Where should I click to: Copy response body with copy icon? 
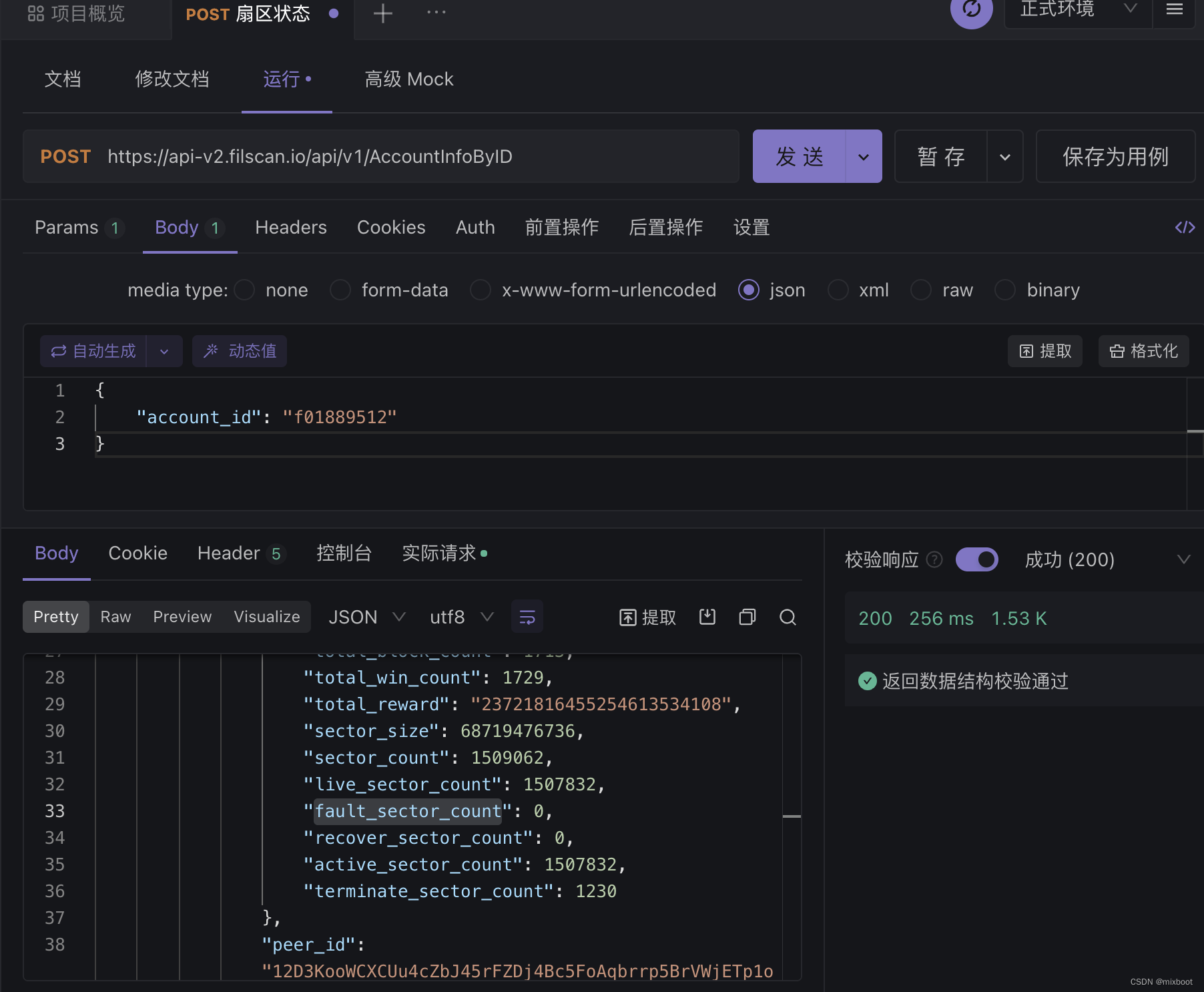coord(747,617)
